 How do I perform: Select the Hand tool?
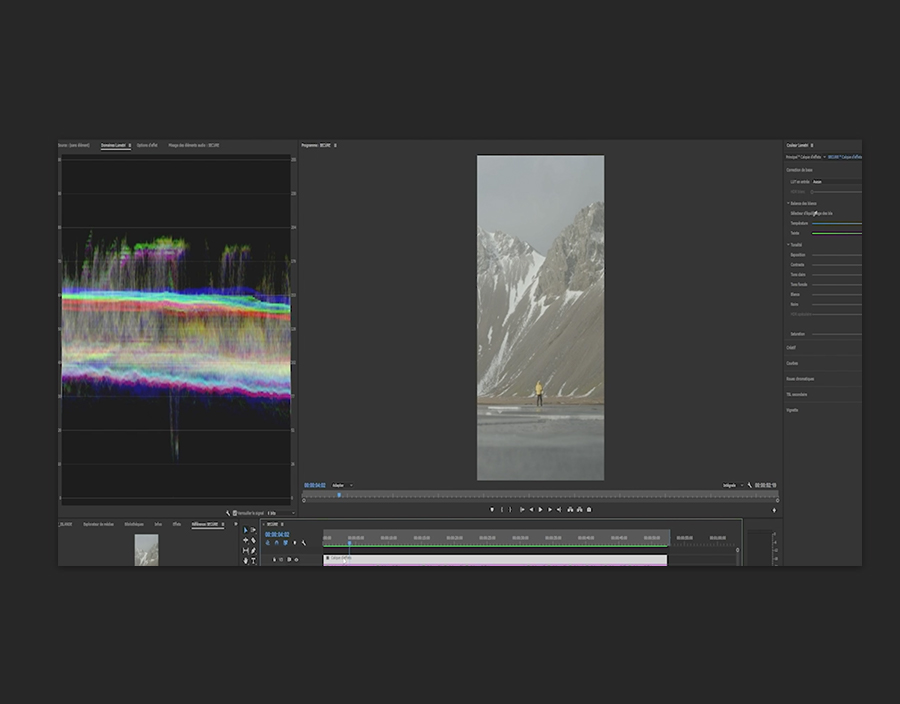[x=246, y=560]
